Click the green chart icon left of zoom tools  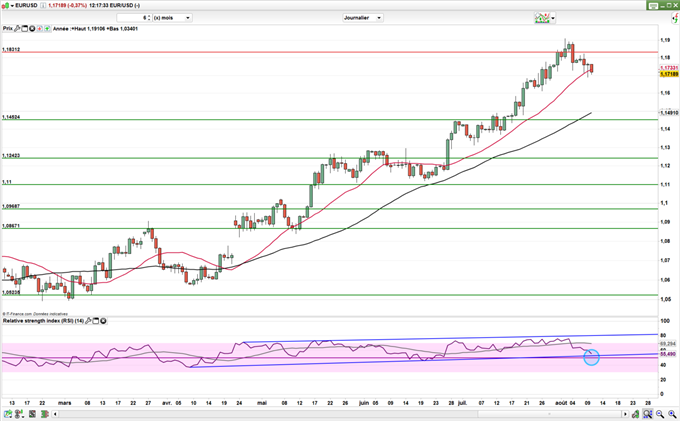tap(635, 414)
